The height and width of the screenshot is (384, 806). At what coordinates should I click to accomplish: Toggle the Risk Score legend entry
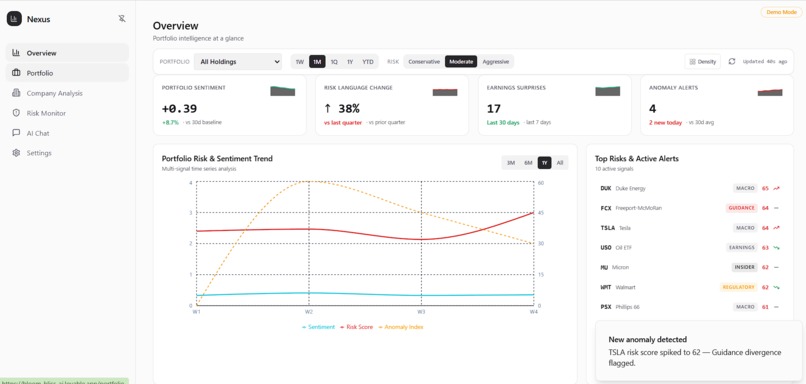click(356, 327)
